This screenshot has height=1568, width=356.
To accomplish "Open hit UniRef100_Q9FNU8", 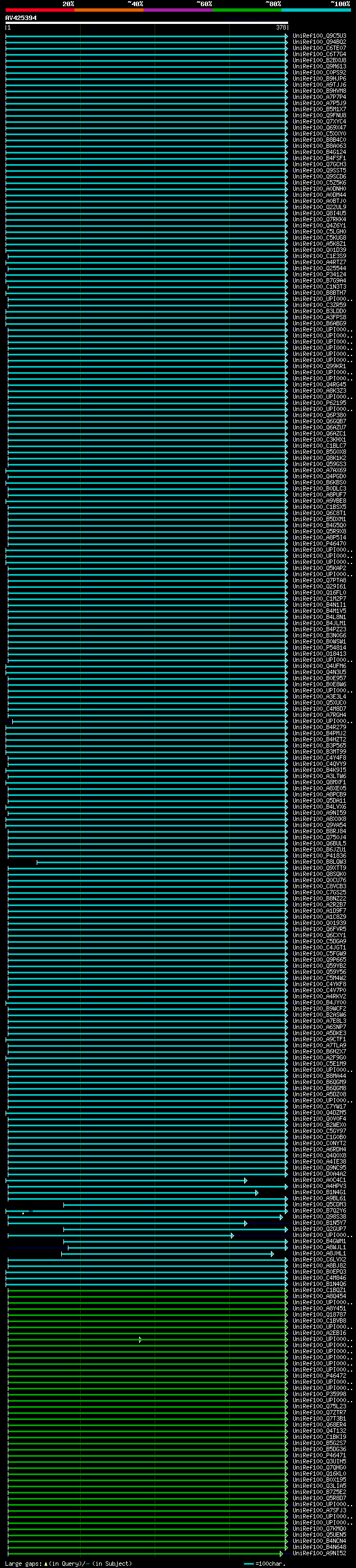I will 319,116.
